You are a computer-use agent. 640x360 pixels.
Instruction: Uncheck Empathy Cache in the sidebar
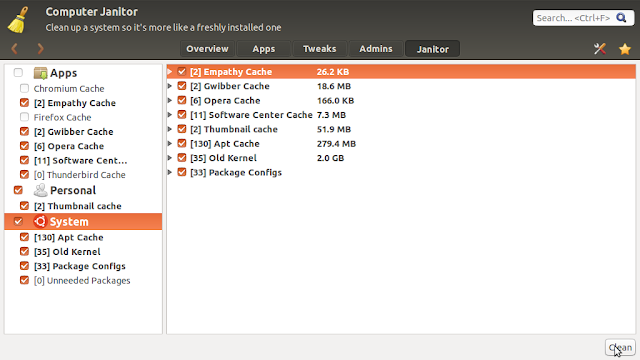click(x=24, y=102)
